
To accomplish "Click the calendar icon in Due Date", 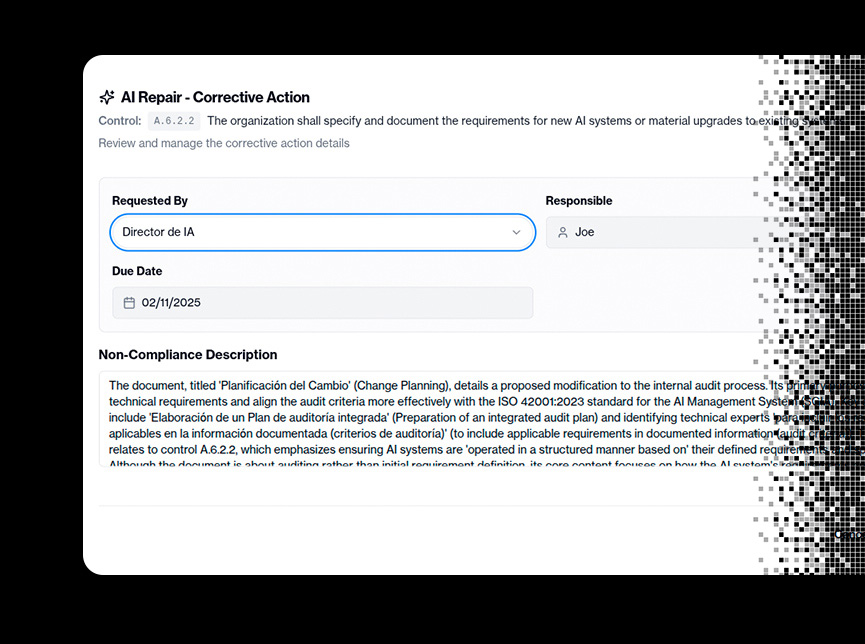I will pos(129,303).
